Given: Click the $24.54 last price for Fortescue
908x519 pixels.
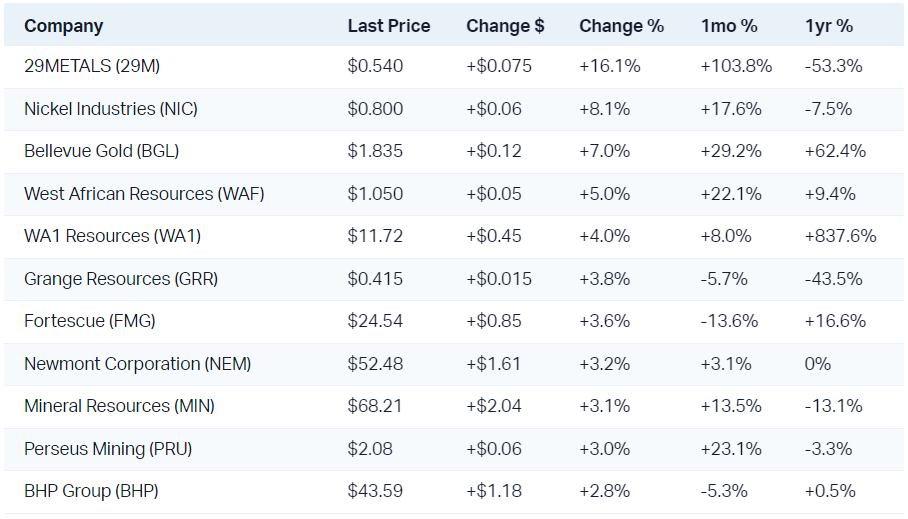Looking at the screenshot, I should (375, 321).
